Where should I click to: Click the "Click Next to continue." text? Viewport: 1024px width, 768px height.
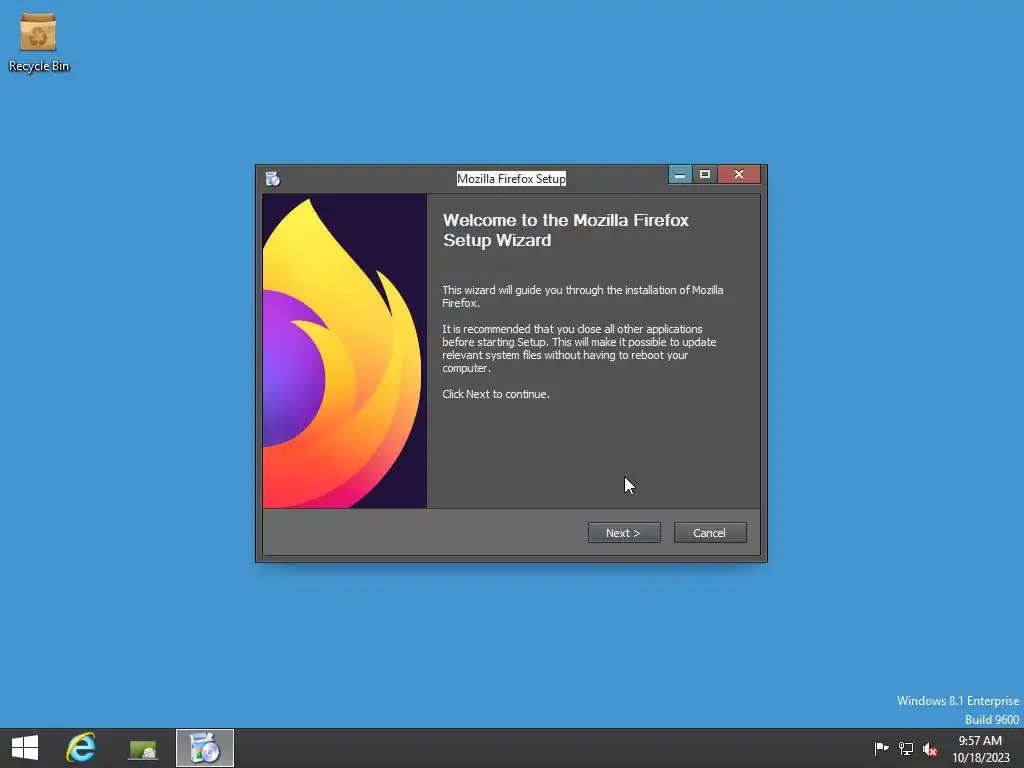[x=496, y=394]
